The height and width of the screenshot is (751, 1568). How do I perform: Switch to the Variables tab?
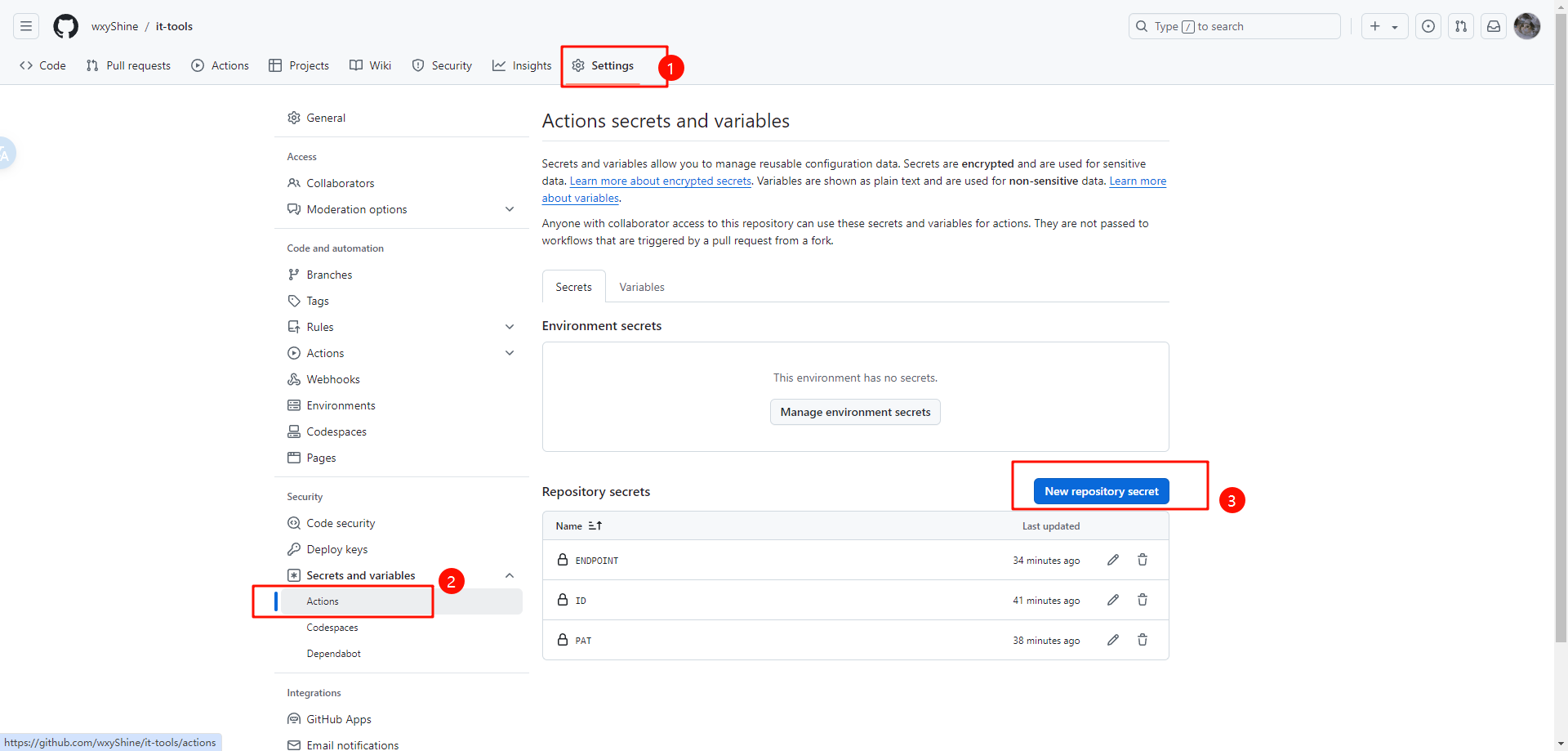641,287
